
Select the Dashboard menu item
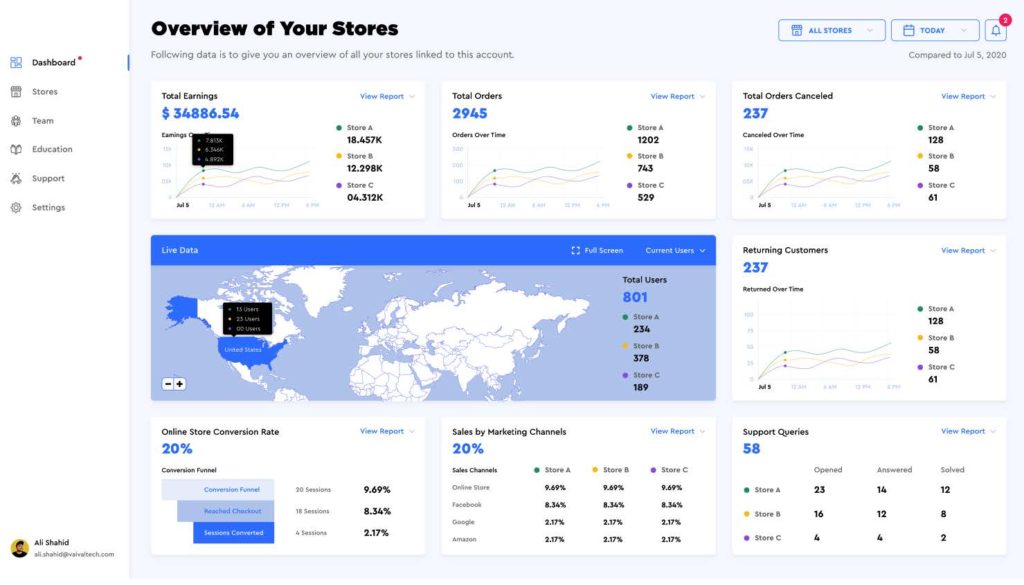54,63
